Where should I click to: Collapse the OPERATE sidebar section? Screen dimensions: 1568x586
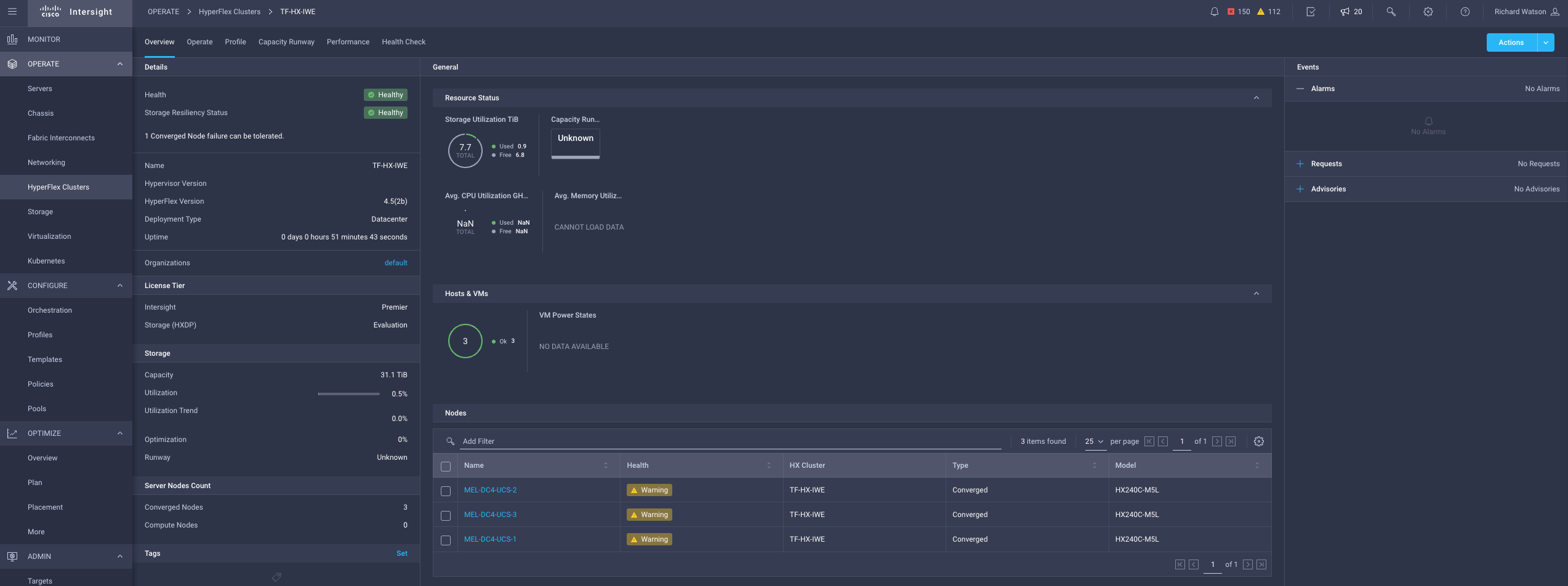(x=120, y=64)
